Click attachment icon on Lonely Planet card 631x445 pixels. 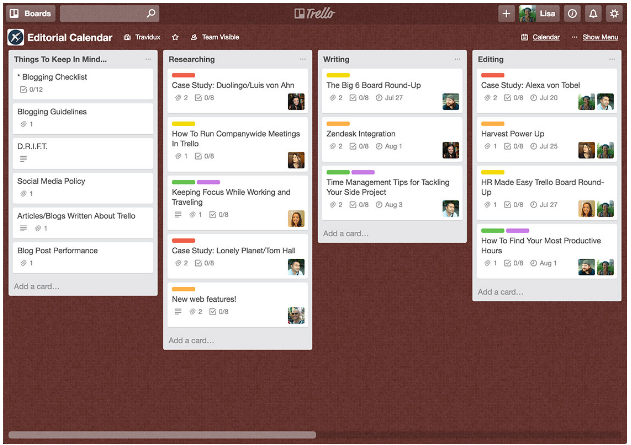[x=178, y=263]
